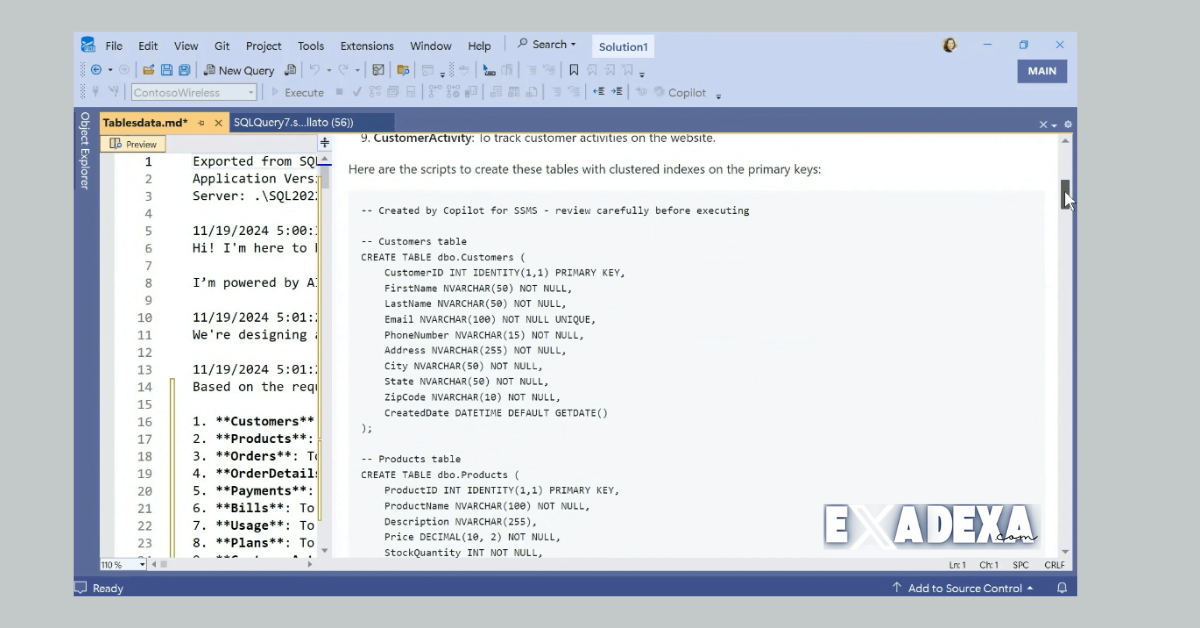The height and width of the screenshot is (628, 1200).
Task: Toggle the SPC indicator in status bar
Action: pyautogui.click(x=1020, y=565)
